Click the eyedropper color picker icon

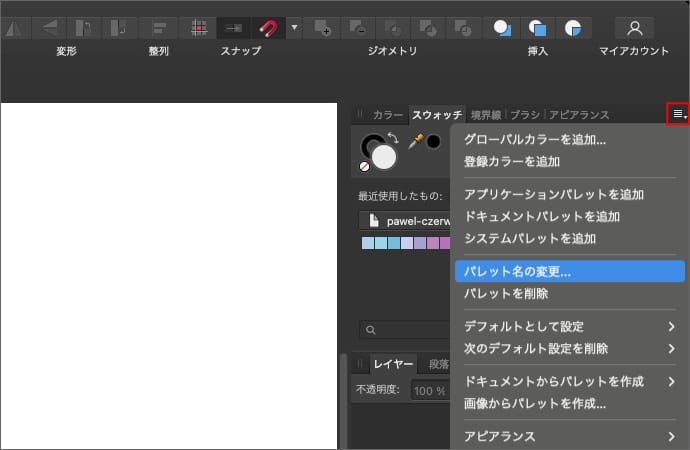416,141
